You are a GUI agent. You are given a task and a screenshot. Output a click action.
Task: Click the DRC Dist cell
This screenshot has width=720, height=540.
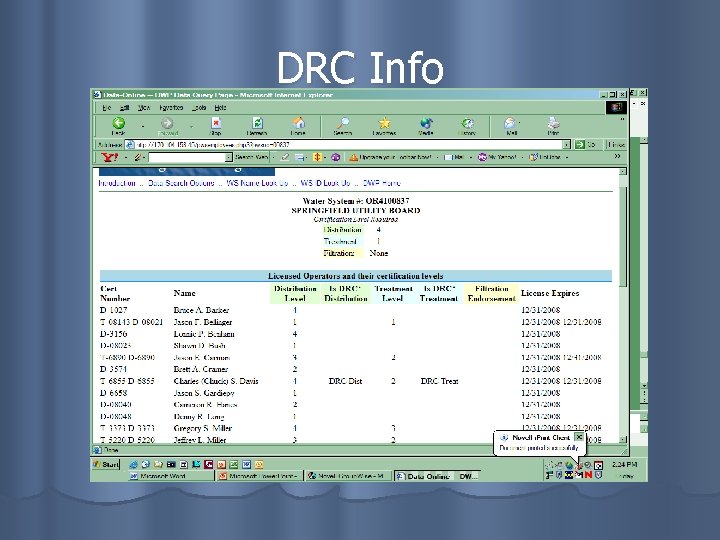(345, 381)
